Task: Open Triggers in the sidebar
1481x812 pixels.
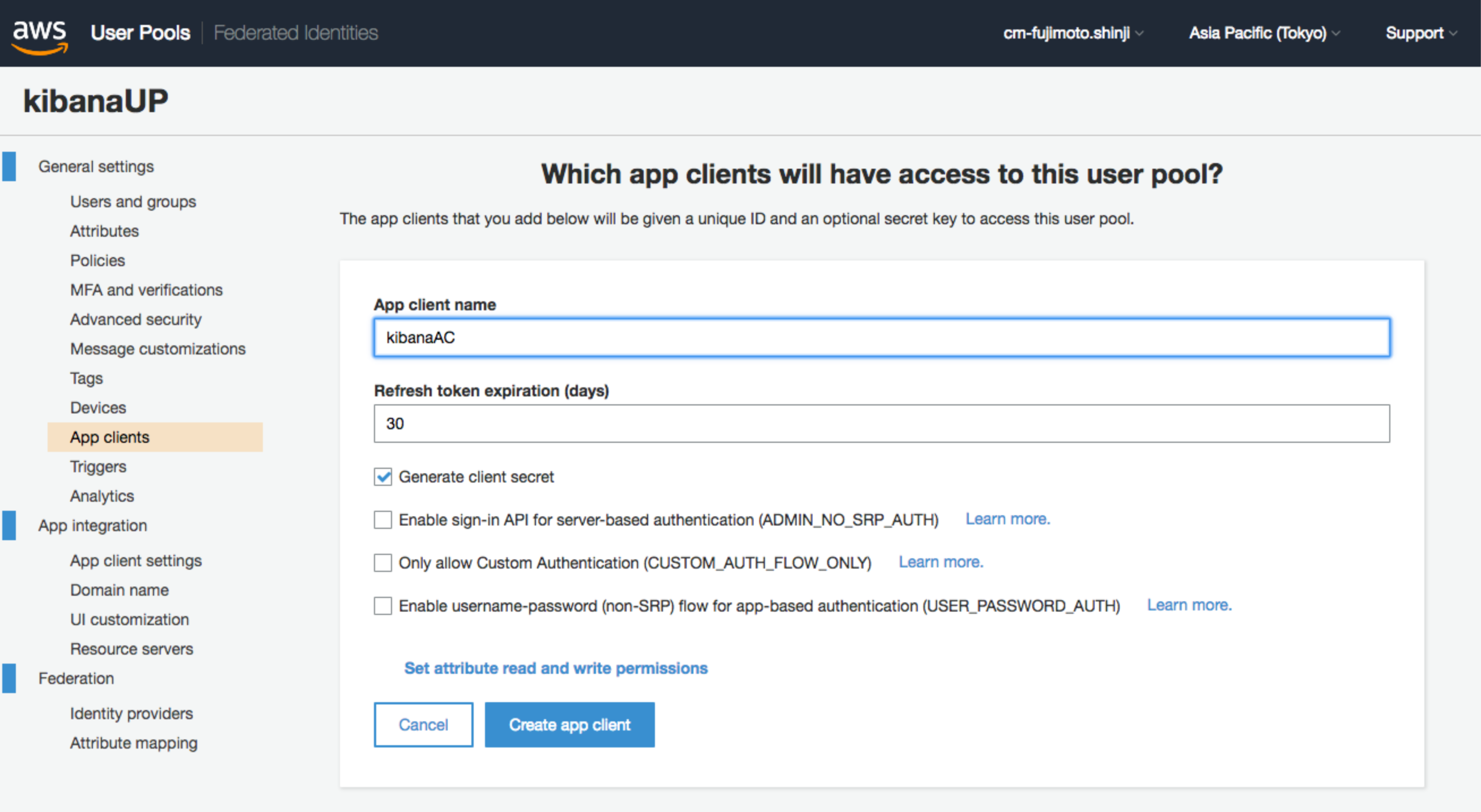Action: click(x=98, y=467)
